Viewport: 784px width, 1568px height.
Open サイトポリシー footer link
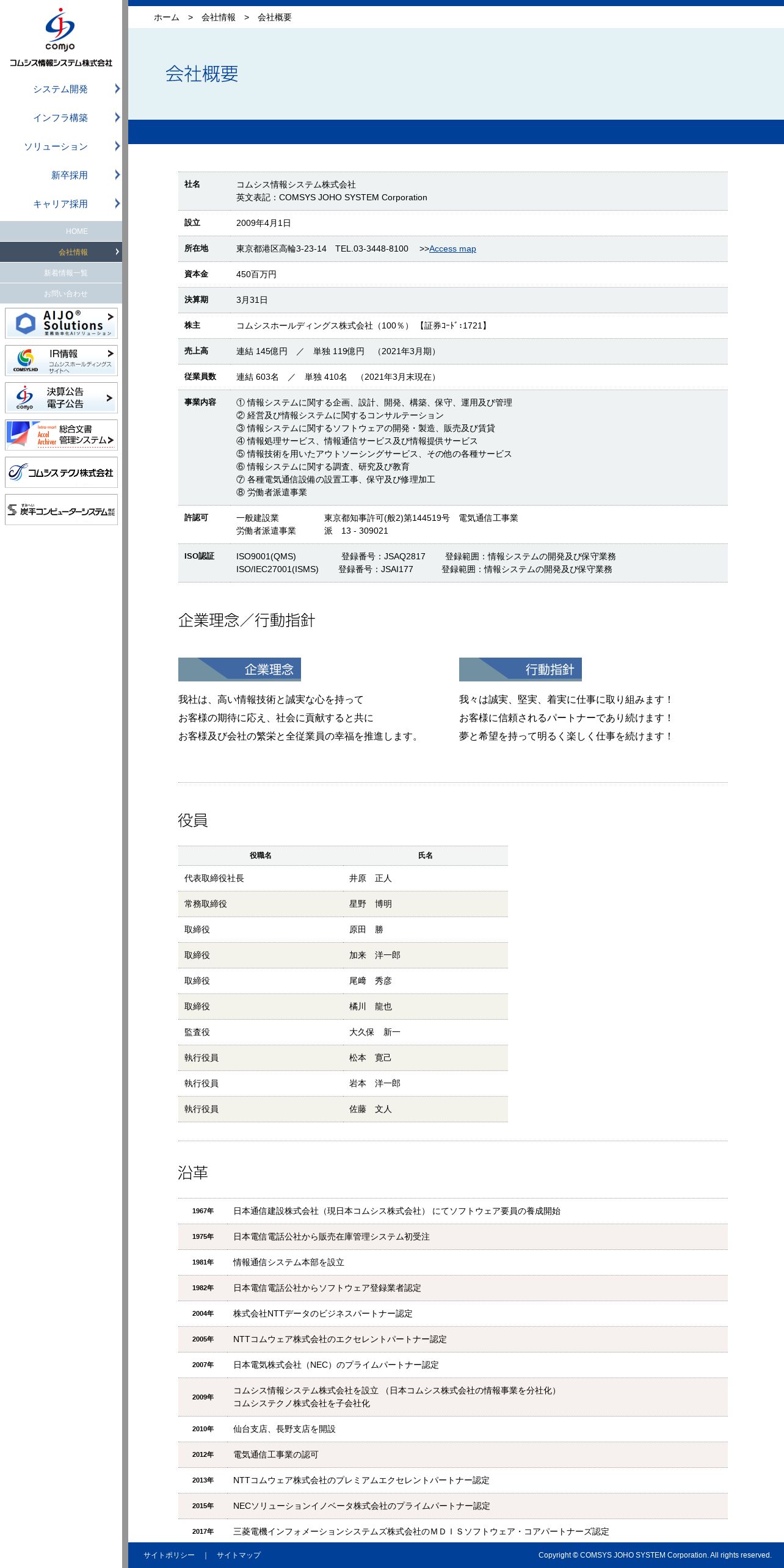point(169,1555)
